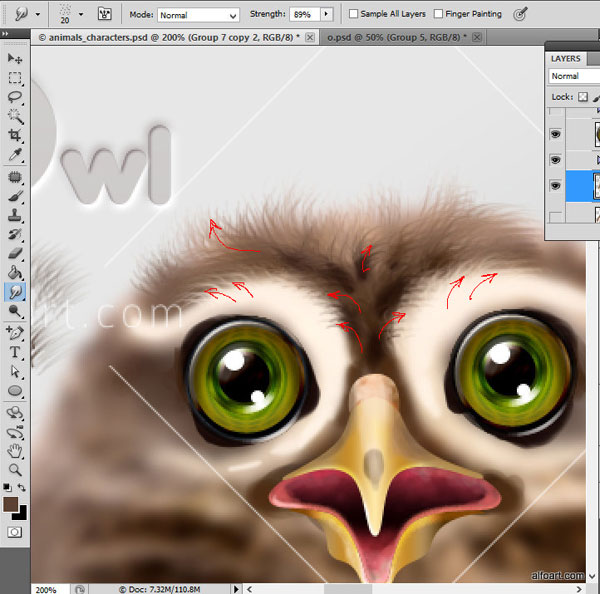Enable Sample All Layers checkbox
600x594 pixels.
pos(354,14)
